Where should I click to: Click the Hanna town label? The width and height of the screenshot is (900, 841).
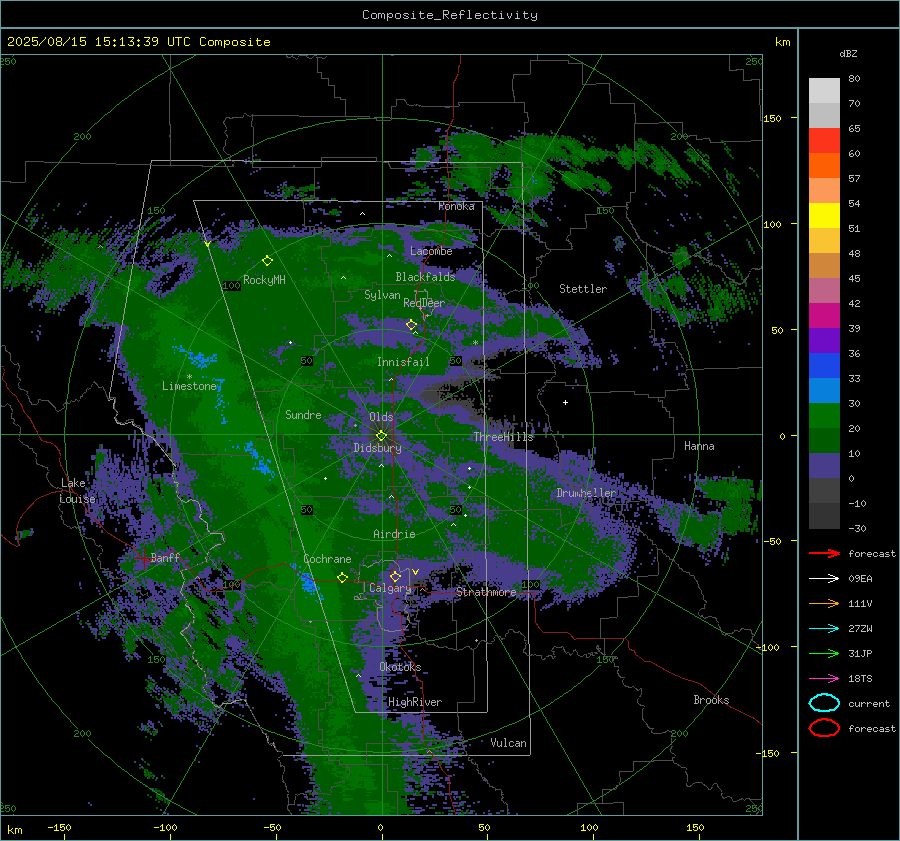(699, 446)
